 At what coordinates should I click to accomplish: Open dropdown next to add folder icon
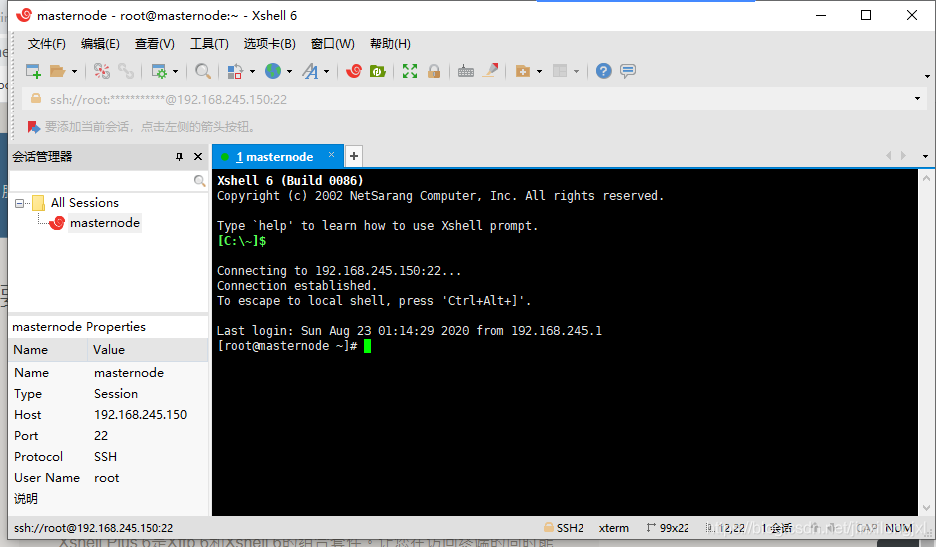click(x=540, y=72)
